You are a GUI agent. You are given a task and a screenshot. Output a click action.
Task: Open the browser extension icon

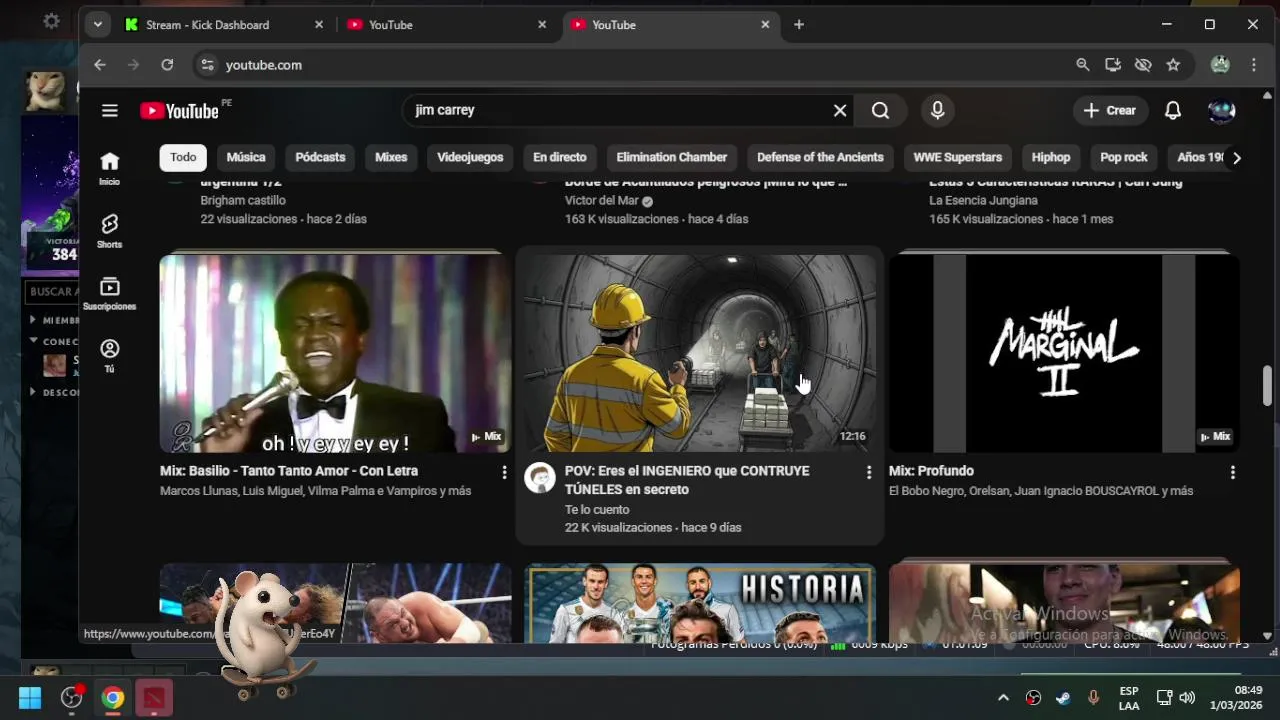click(x=1220, y=65)
